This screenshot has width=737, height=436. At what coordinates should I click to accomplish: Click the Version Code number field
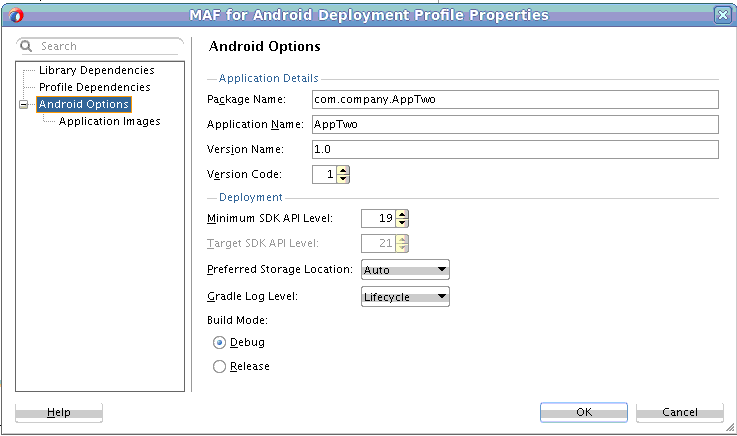pyautogui.click(x=324, y=174)
